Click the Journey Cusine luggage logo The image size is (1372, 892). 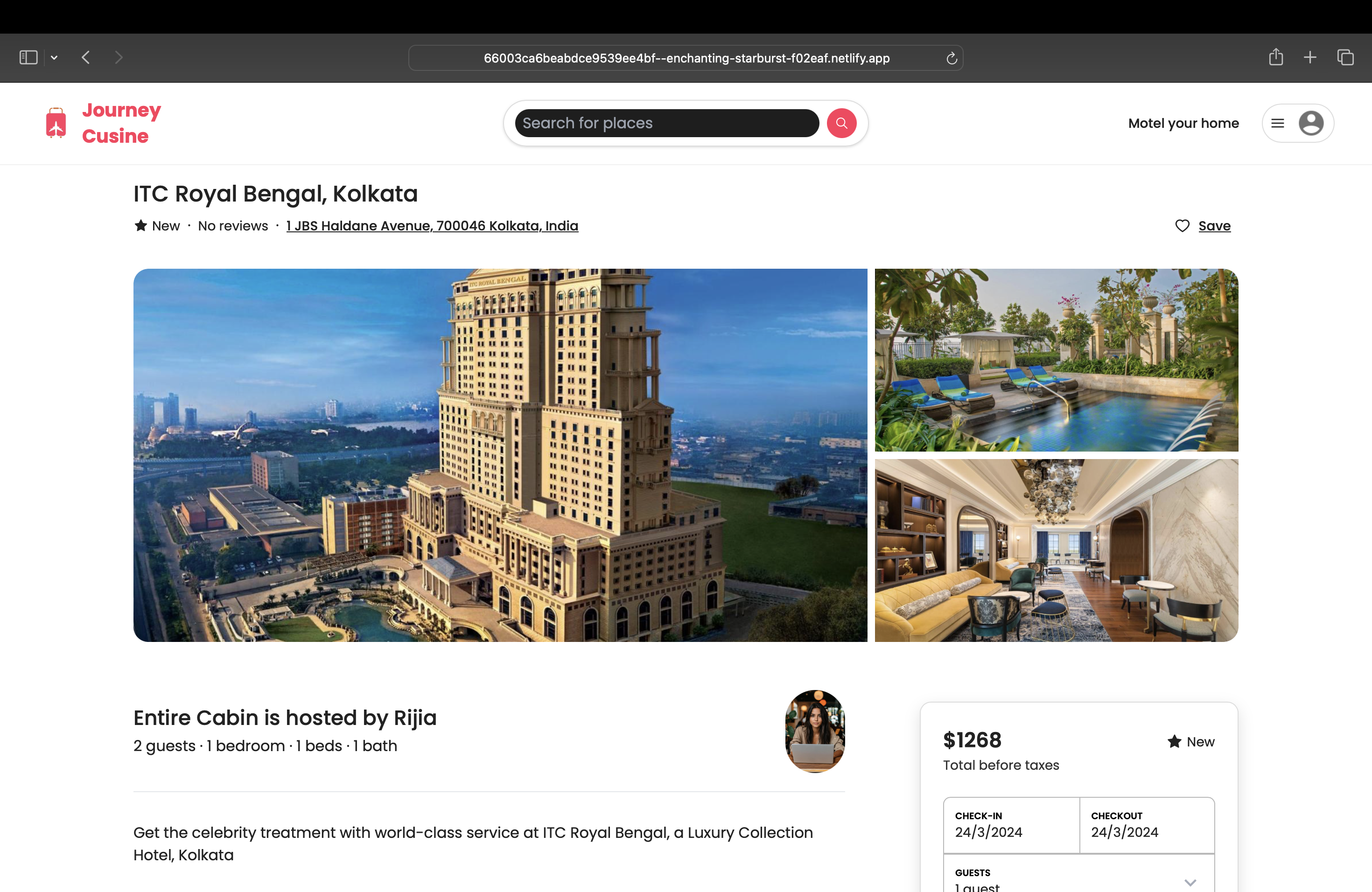(x=56, y=123)
